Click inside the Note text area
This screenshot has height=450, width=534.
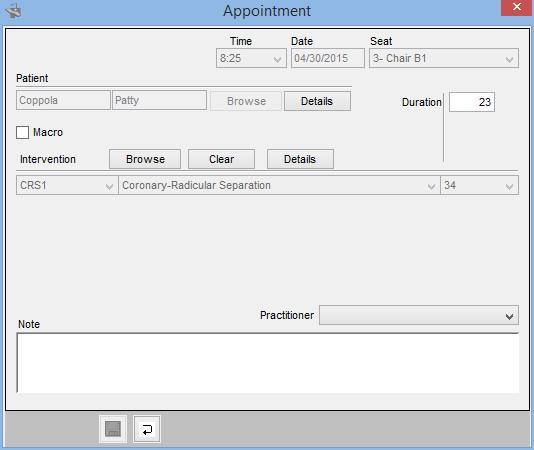268,363
